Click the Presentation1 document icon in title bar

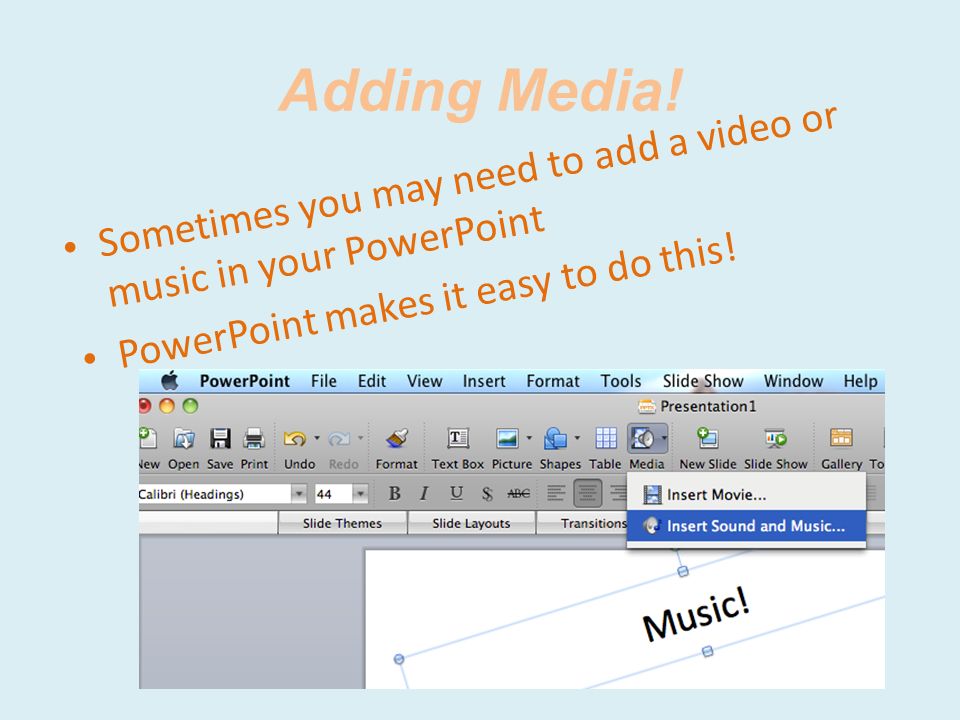click(x=647, y=406)
